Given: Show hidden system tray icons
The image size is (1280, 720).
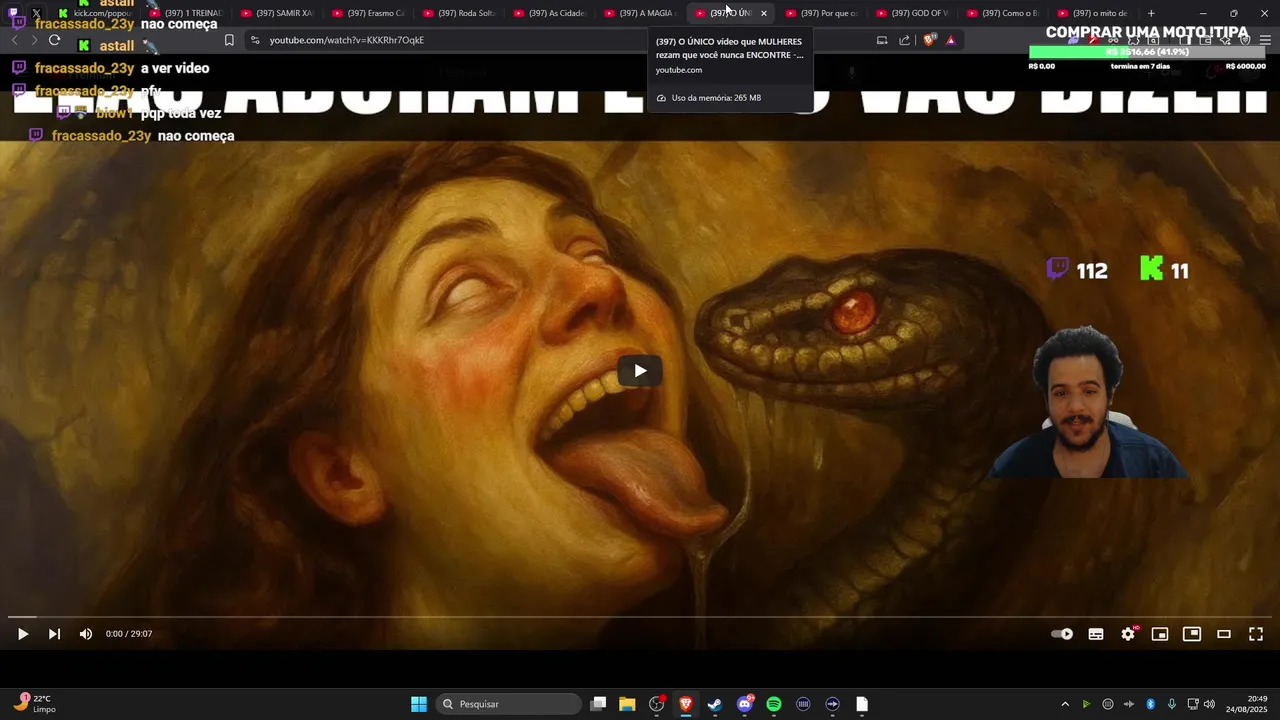Looking at the screenshot, I should 1065,704.
